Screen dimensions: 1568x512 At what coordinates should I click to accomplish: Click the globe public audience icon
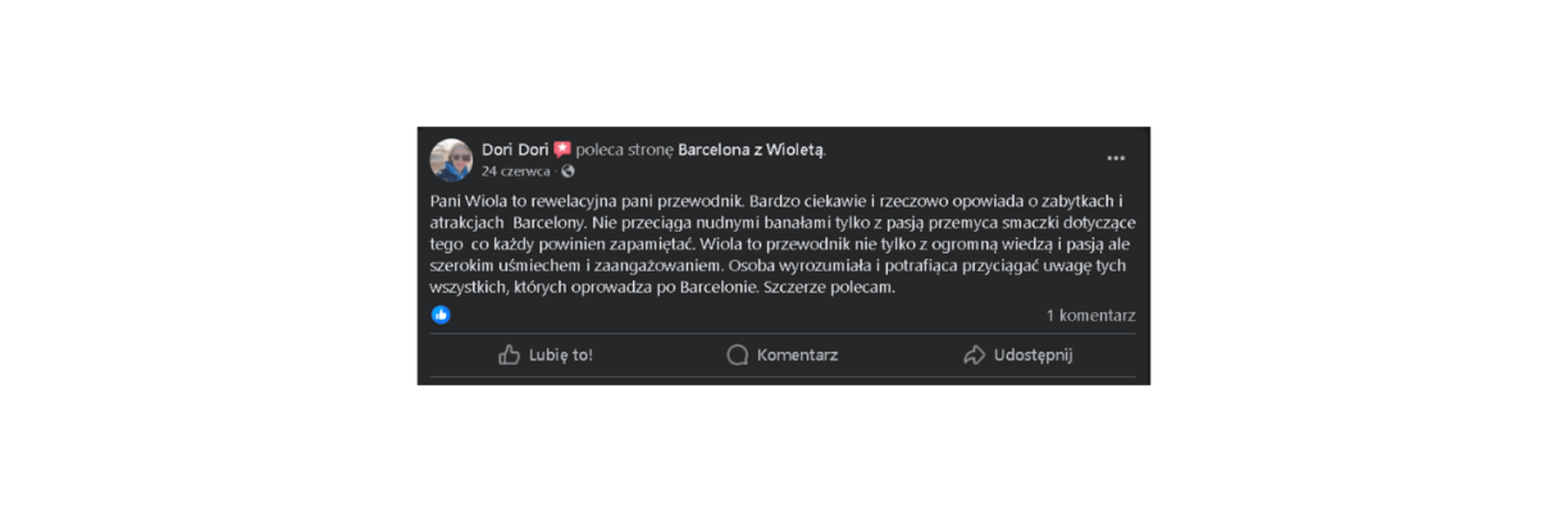click(x=568, y=171)
